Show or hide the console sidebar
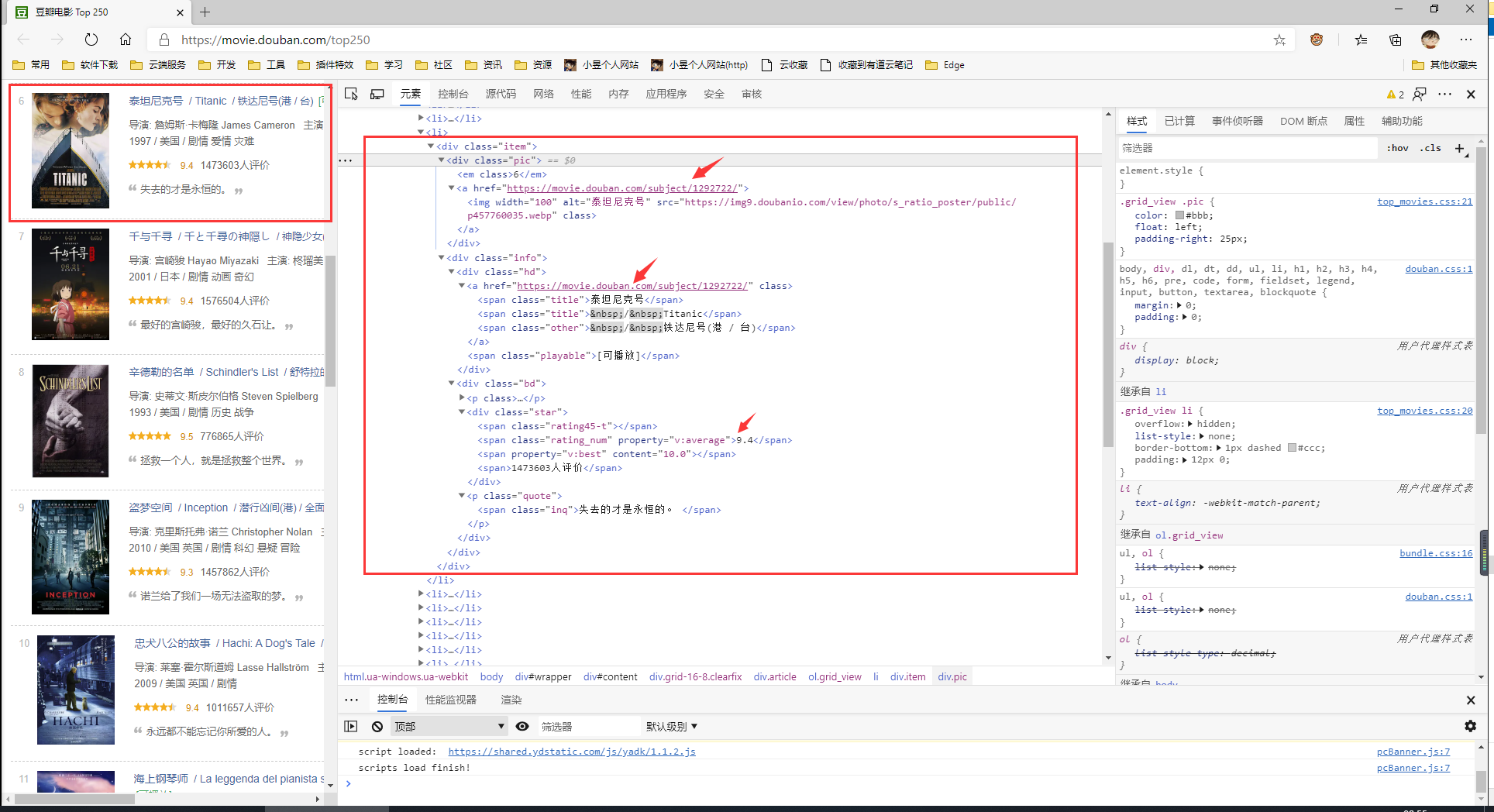Screen dimensions: 1494x812 [x=351, y=726]
